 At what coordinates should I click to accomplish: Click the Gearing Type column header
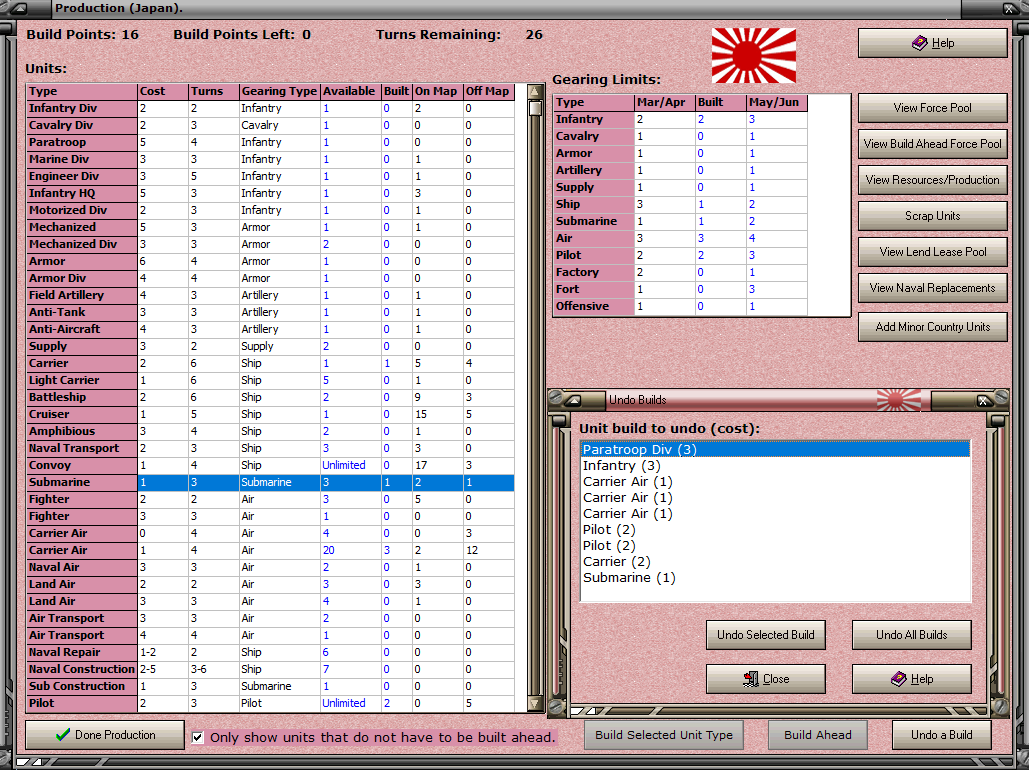point(279,92)
